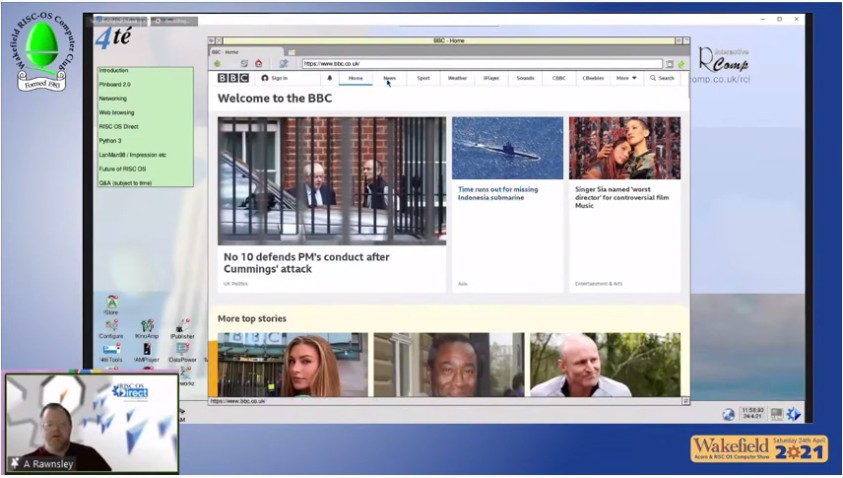843x478 pixels.
Task: Click the page icon right of the URL bar
Action: (669, 64)
